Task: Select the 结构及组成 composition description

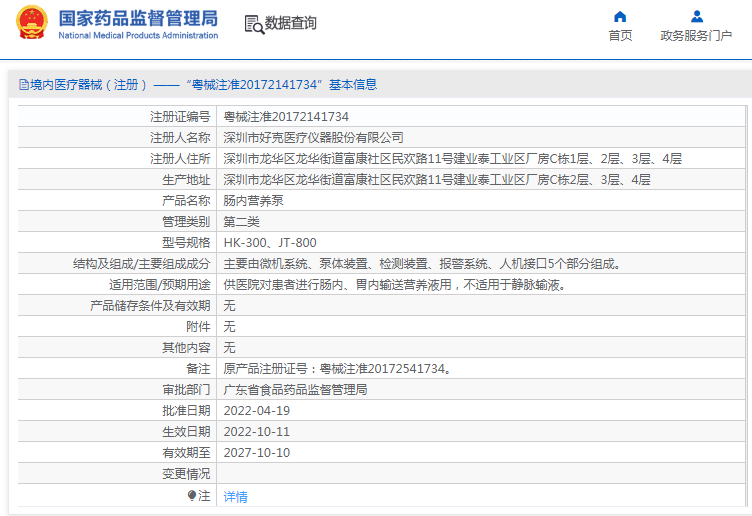Action: (x=424, y=264)
